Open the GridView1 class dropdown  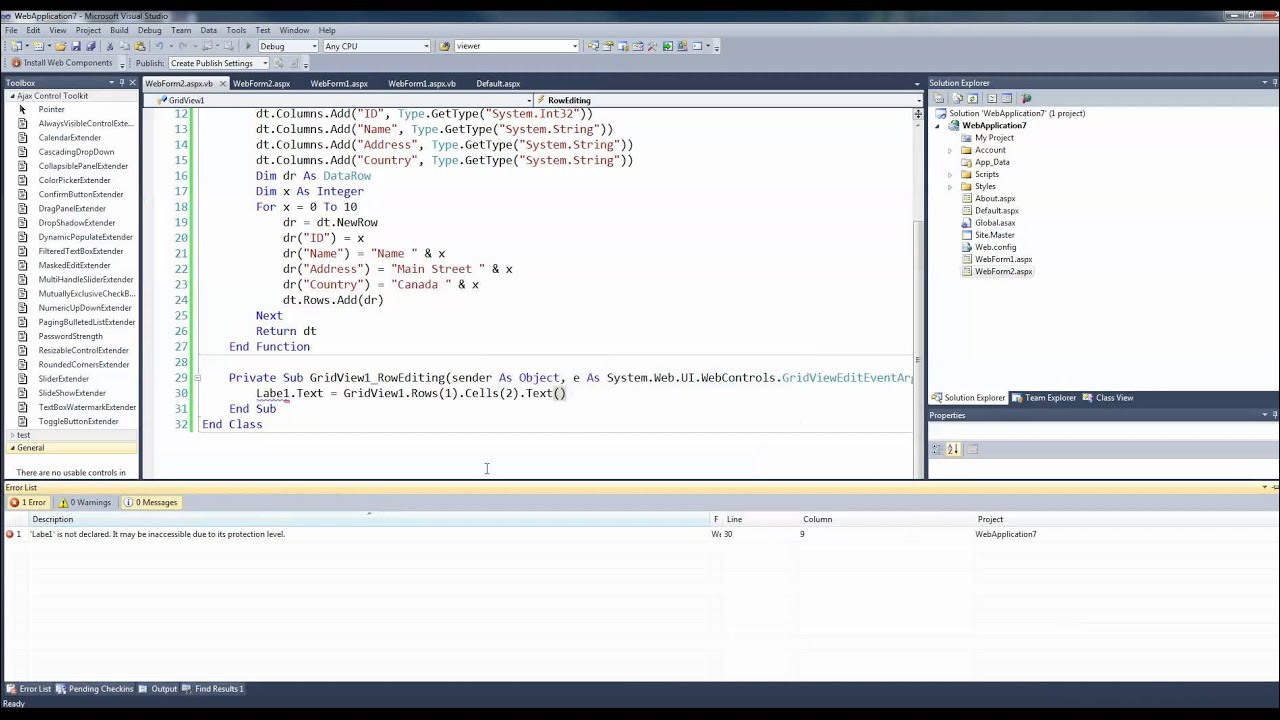tap(529, 100)
